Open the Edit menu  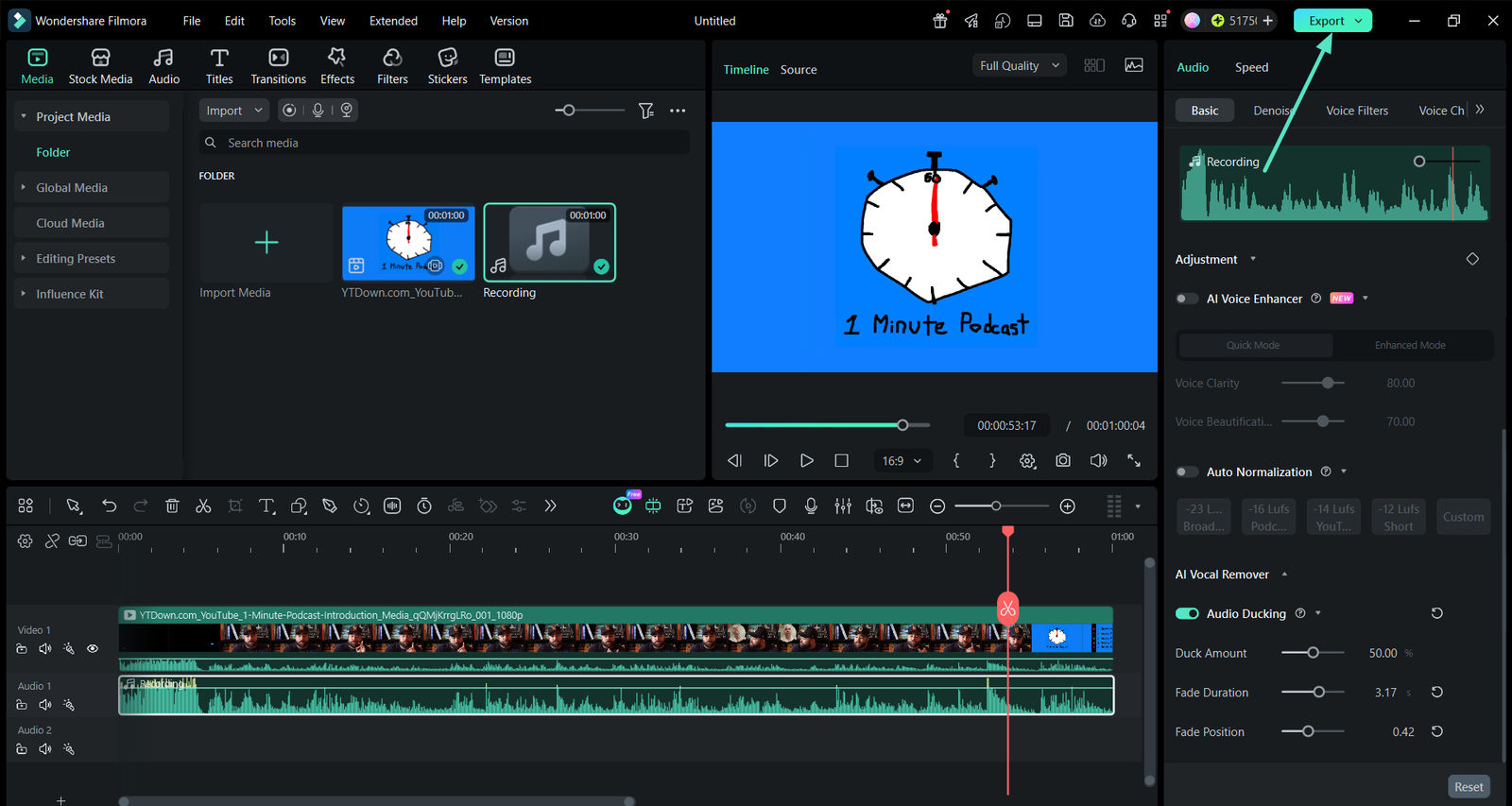coord(234,21)
